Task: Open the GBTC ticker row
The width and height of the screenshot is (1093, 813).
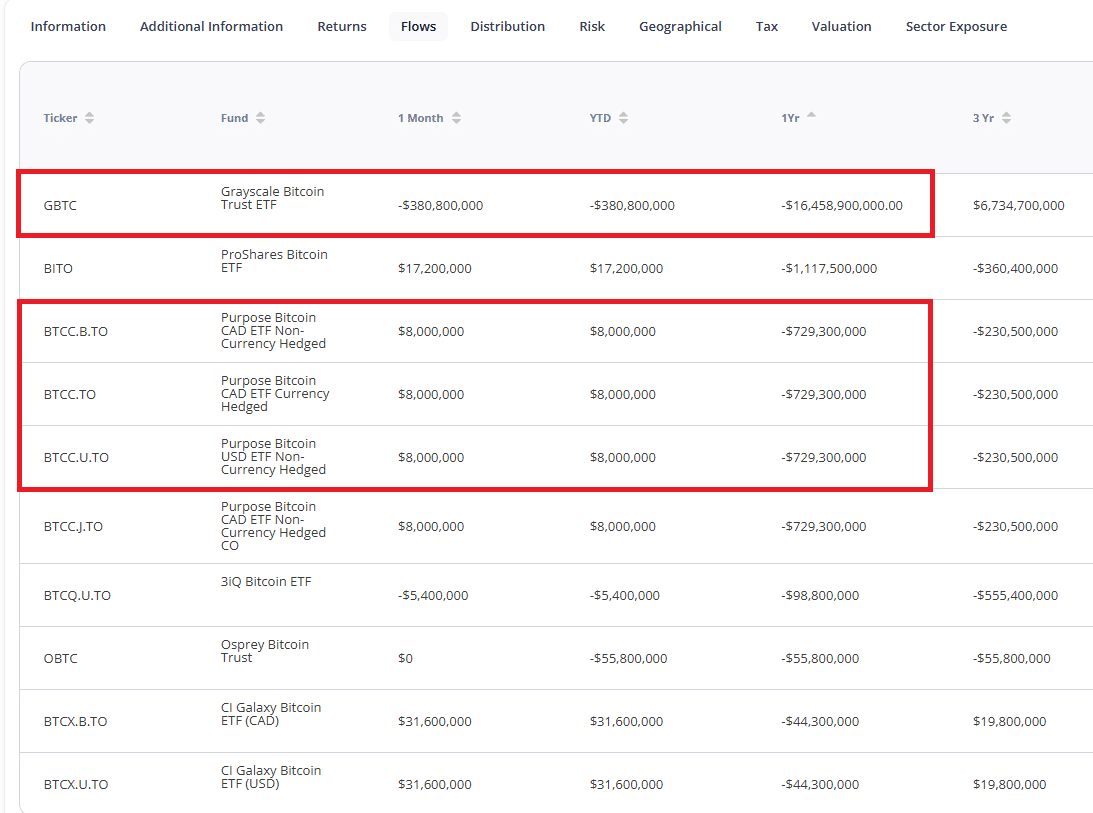Action: (x=60, y=206)
